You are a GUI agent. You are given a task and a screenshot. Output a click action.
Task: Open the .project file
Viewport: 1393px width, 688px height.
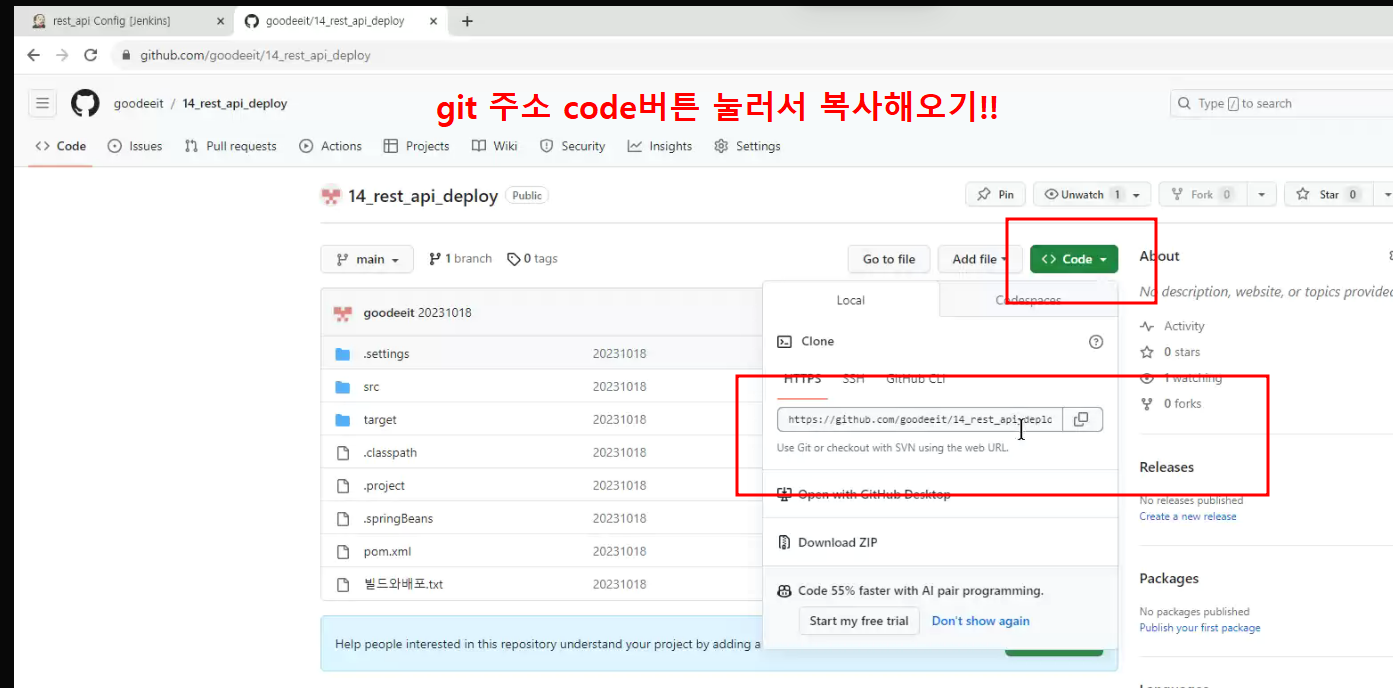coord(384,486)
